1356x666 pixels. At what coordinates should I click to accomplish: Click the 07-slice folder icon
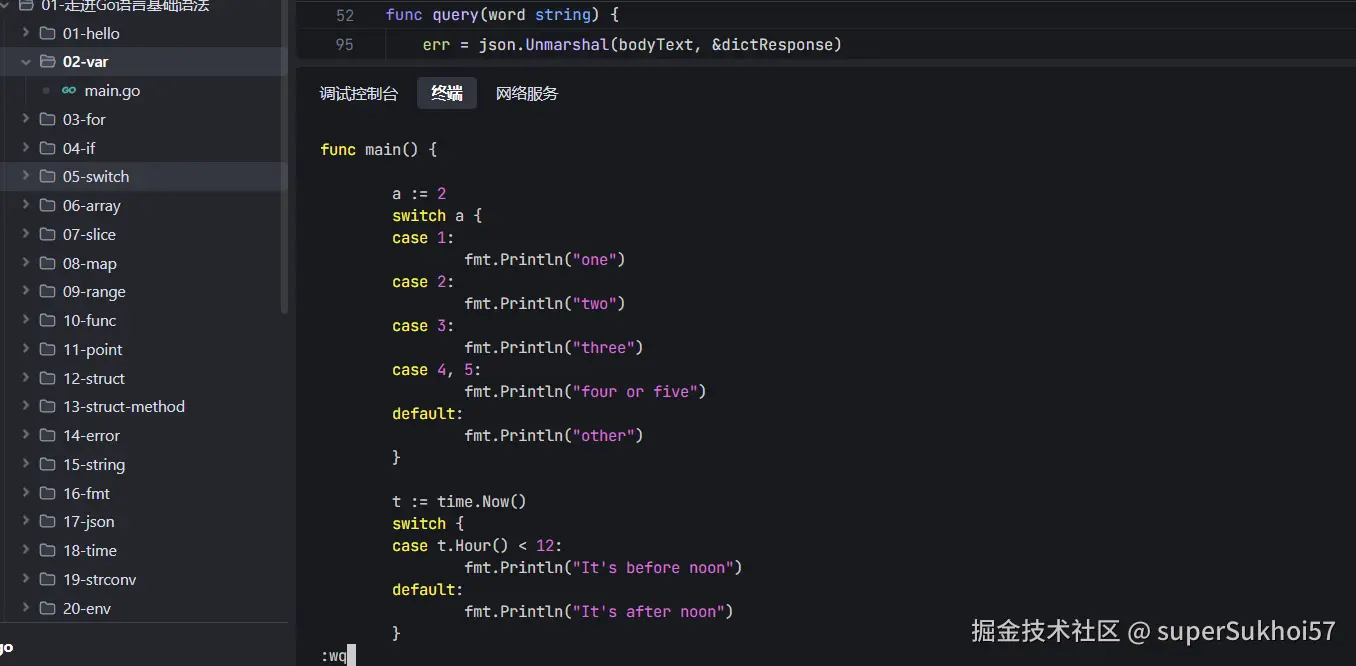47,234
